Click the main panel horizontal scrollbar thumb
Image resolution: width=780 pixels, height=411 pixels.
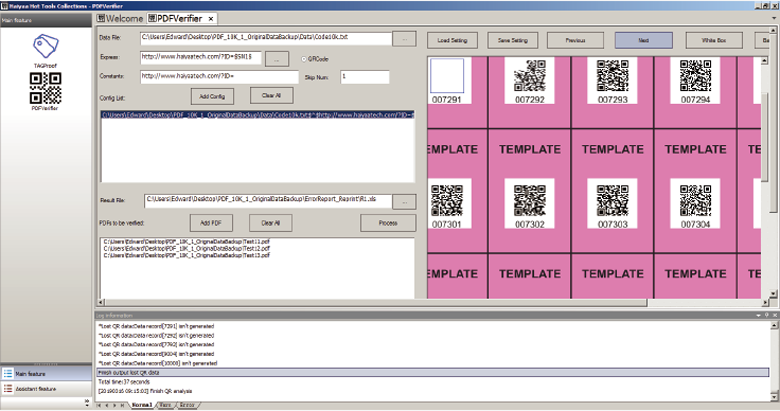[x=376, y=302]
